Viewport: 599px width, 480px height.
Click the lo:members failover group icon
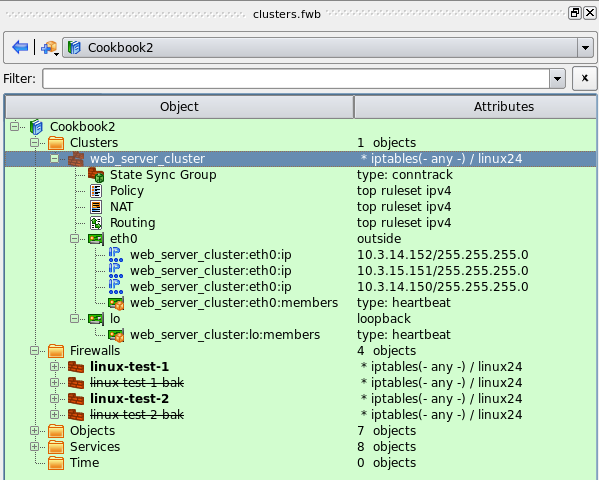[116, 336]
